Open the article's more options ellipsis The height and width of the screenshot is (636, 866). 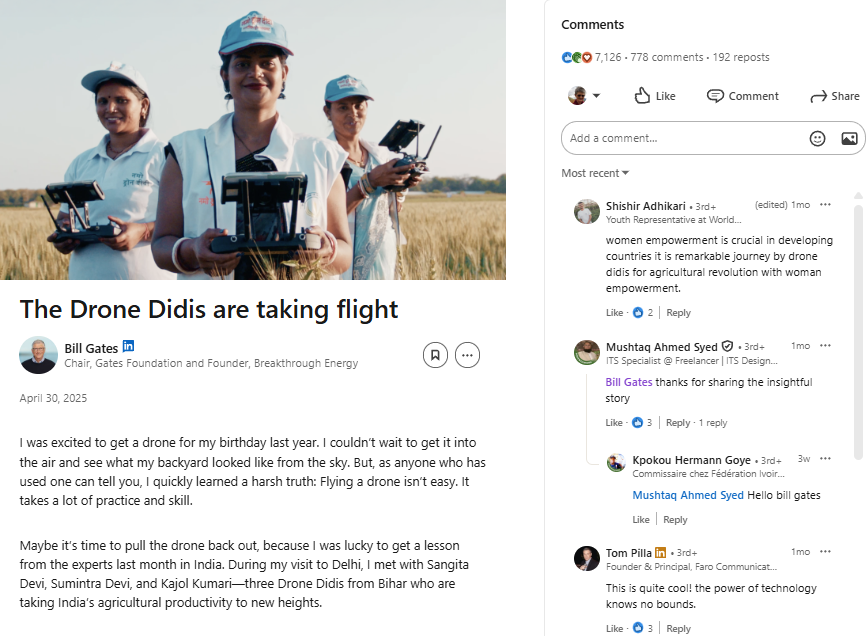pyautogui.click(x=467, y=354)
